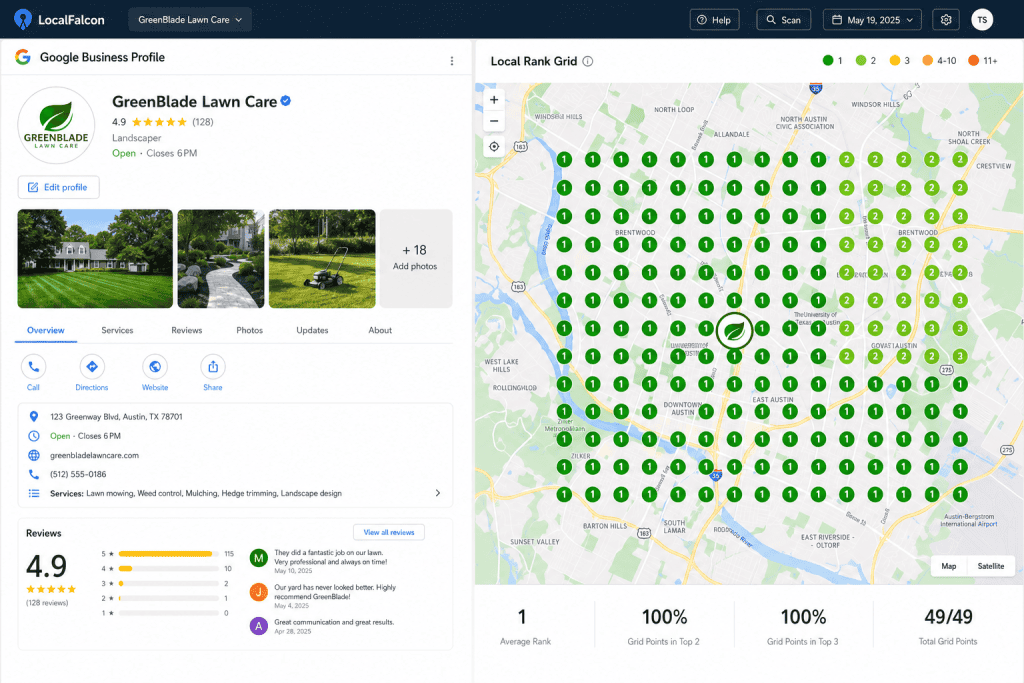The height and width of the screenshot is (683, 1024).
Task: Open the house lawn photo
Action: point(95,259)
